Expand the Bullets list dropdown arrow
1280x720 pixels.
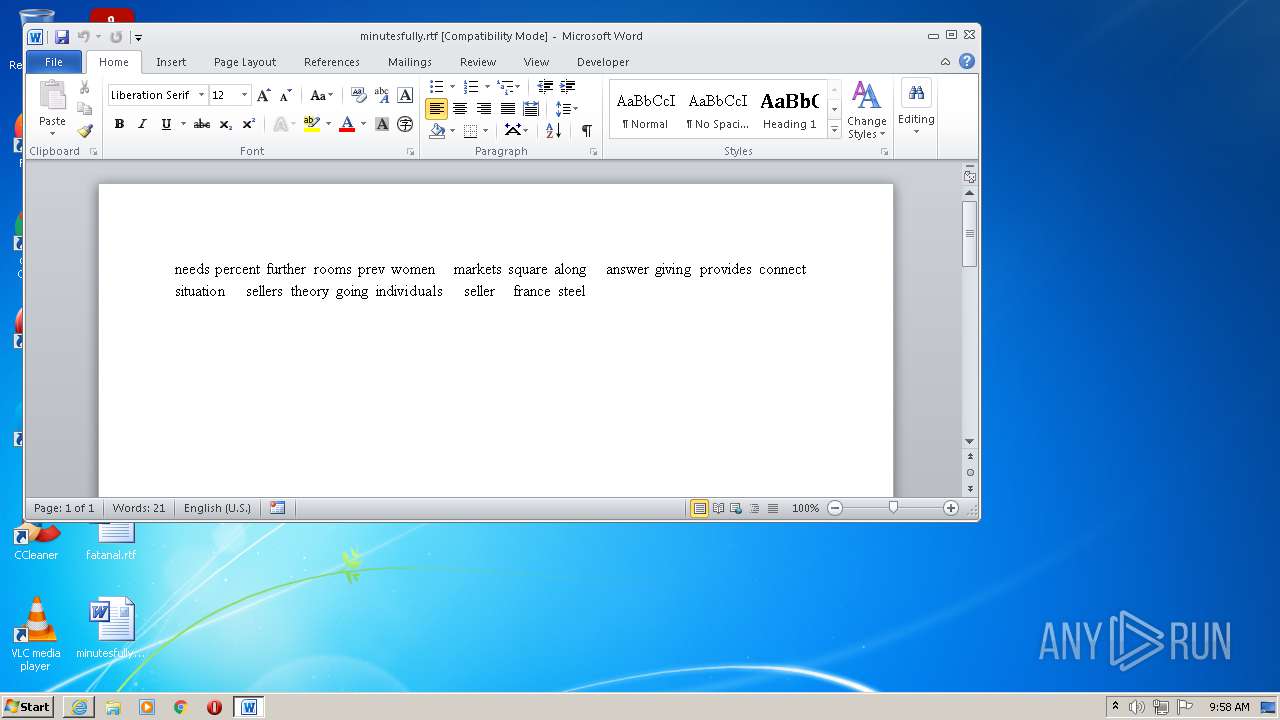452,87
